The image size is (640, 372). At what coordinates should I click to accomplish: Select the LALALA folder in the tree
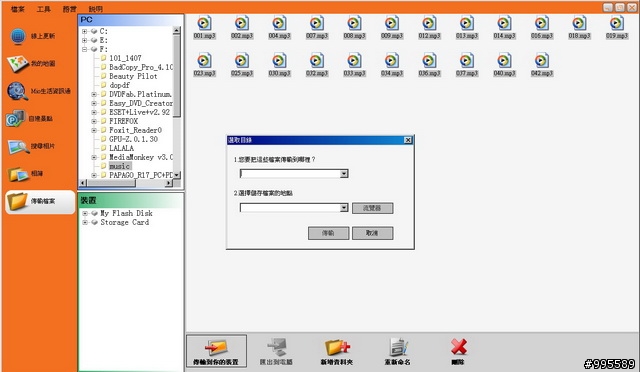[121, 148]
